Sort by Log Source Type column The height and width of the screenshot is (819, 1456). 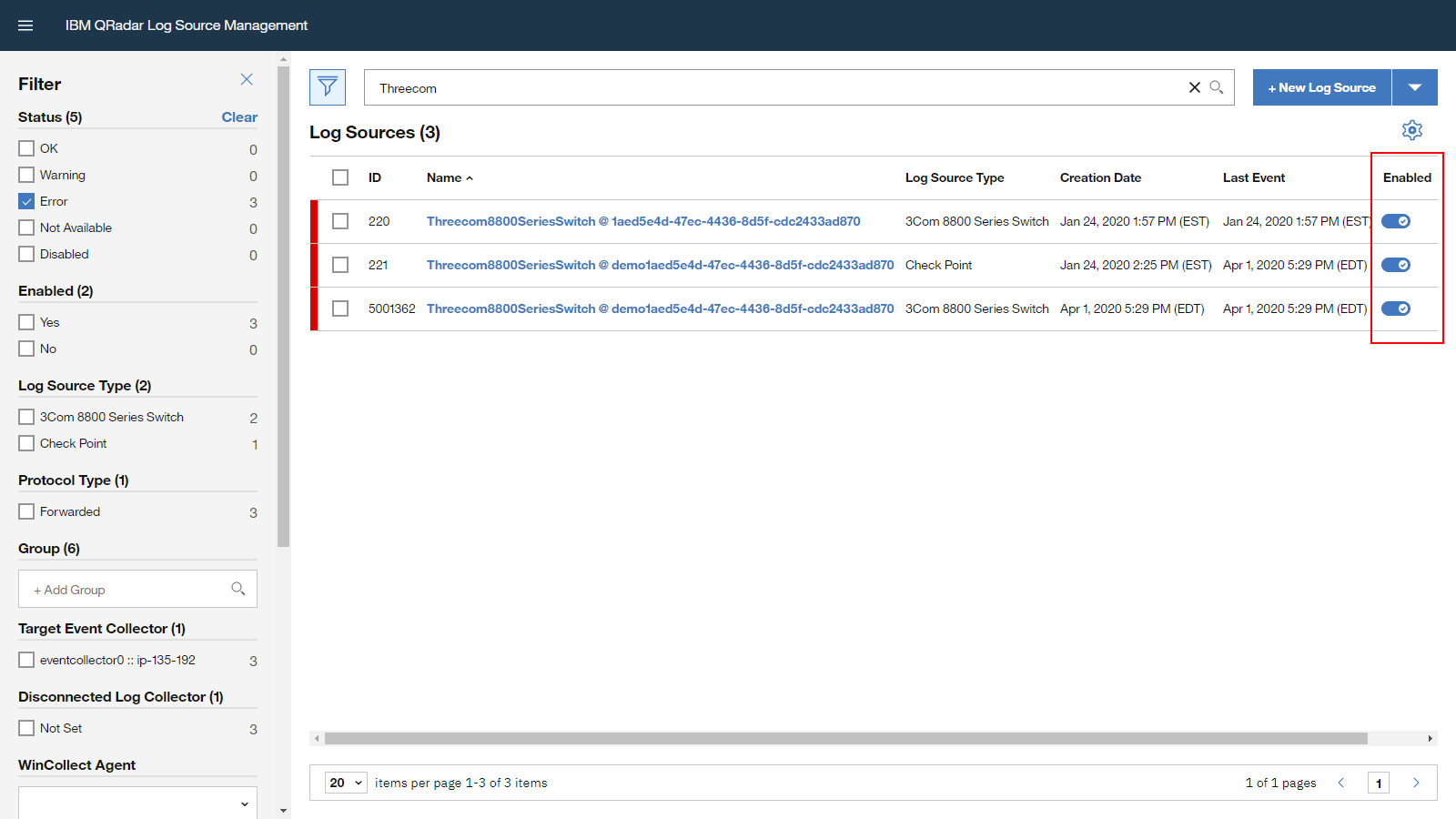tap(955, 177)
